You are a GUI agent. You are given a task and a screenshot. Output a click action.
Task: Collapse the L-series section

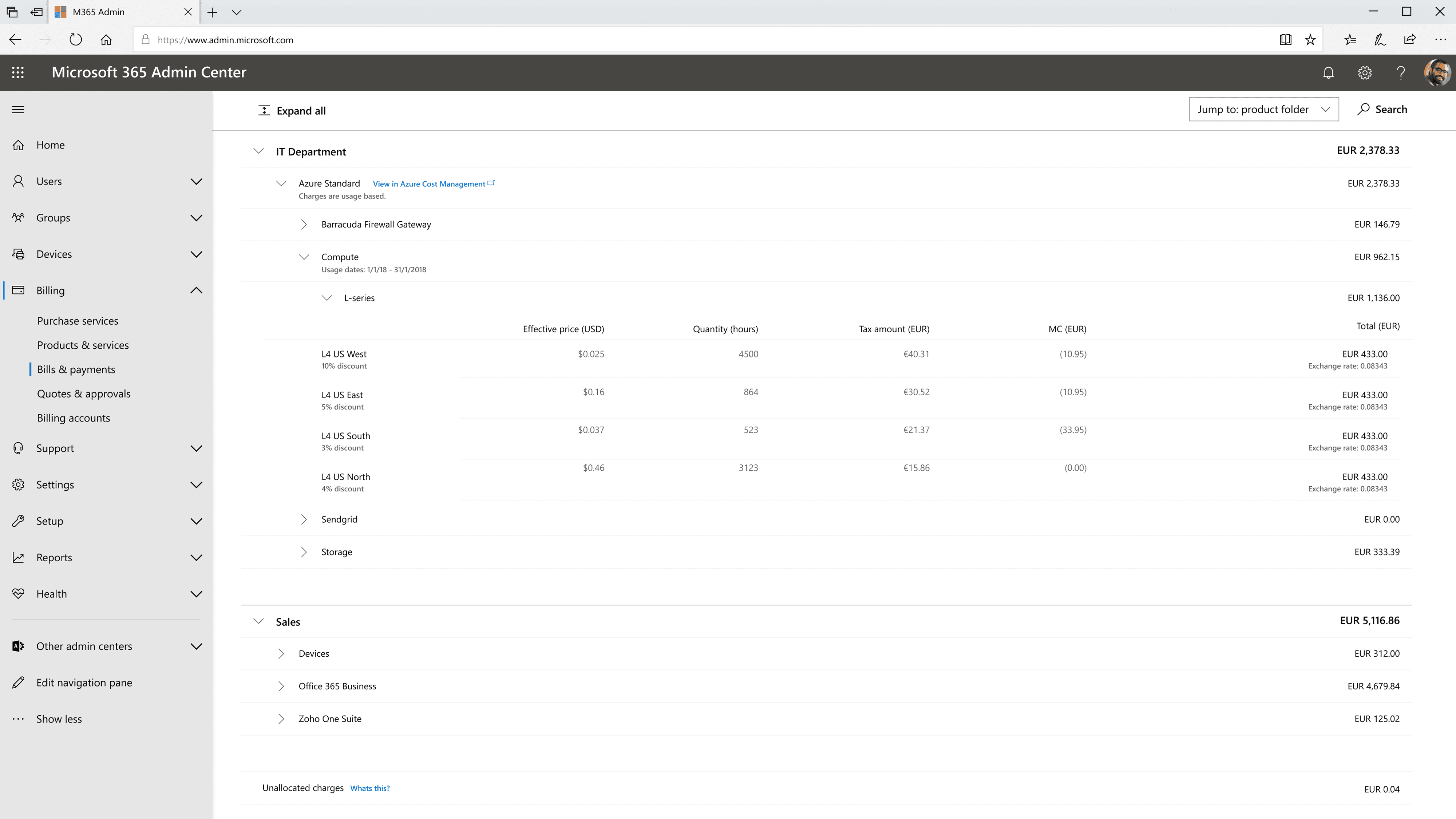point(327,298)
